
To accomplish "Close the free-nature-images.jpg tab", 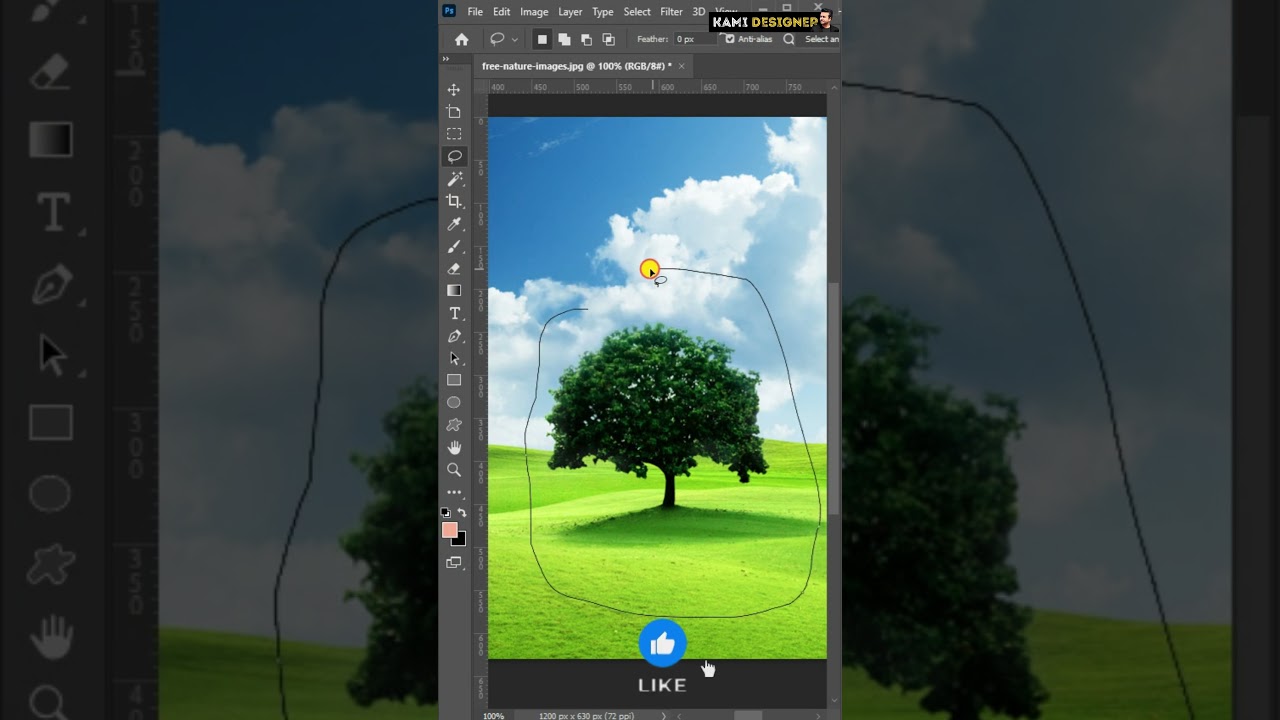I will click(682, 66).
